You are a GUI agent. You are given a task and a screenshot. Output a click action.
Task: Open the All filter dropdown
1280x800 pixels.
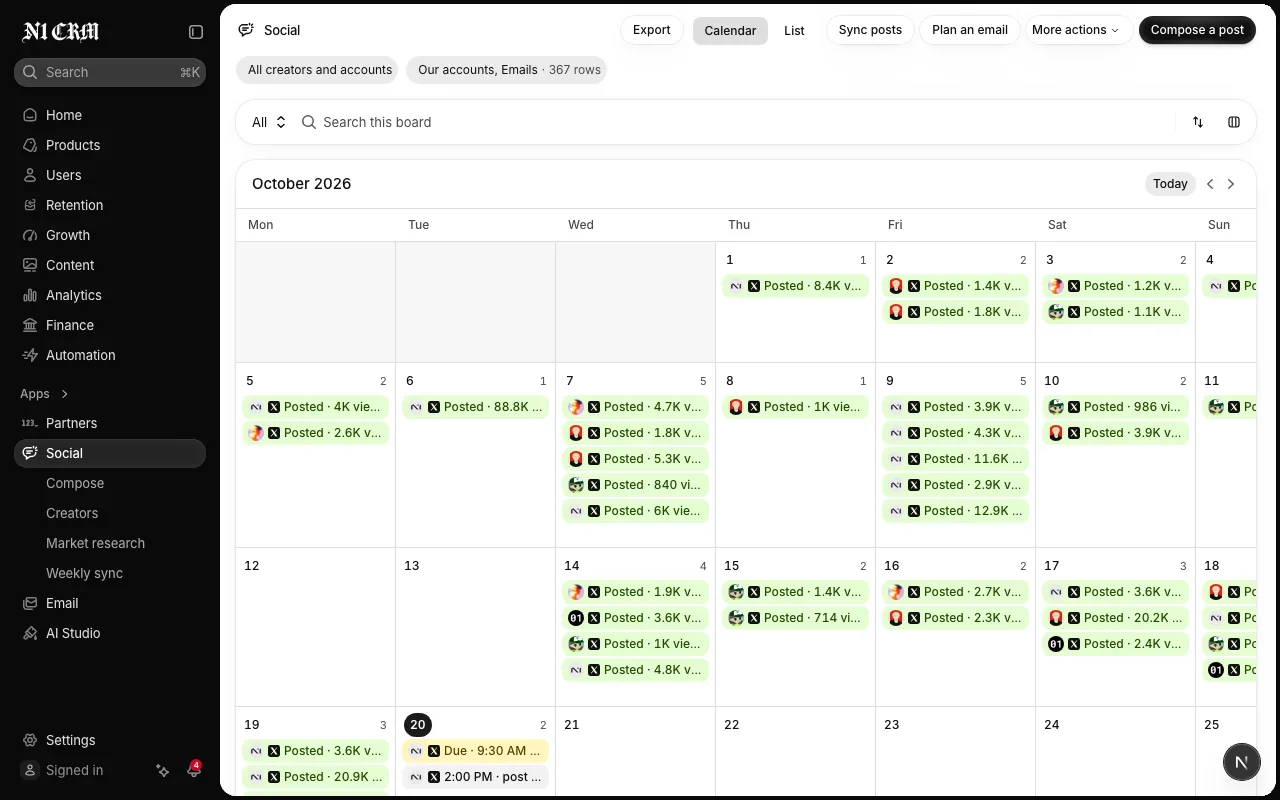(x=269, y=122)
